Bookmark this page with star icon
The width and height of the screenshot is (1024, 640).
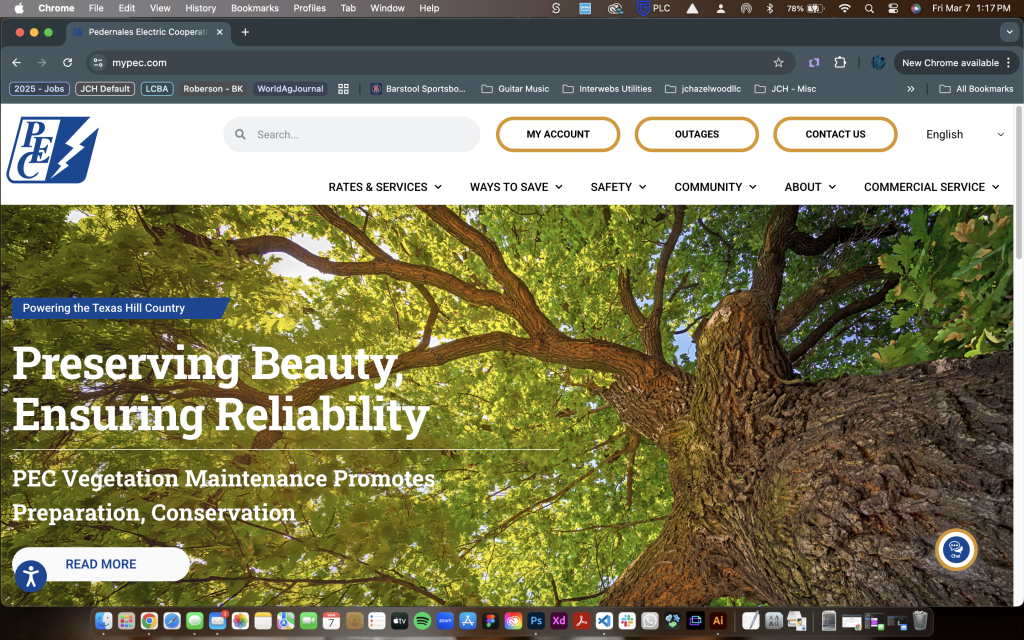778,62
